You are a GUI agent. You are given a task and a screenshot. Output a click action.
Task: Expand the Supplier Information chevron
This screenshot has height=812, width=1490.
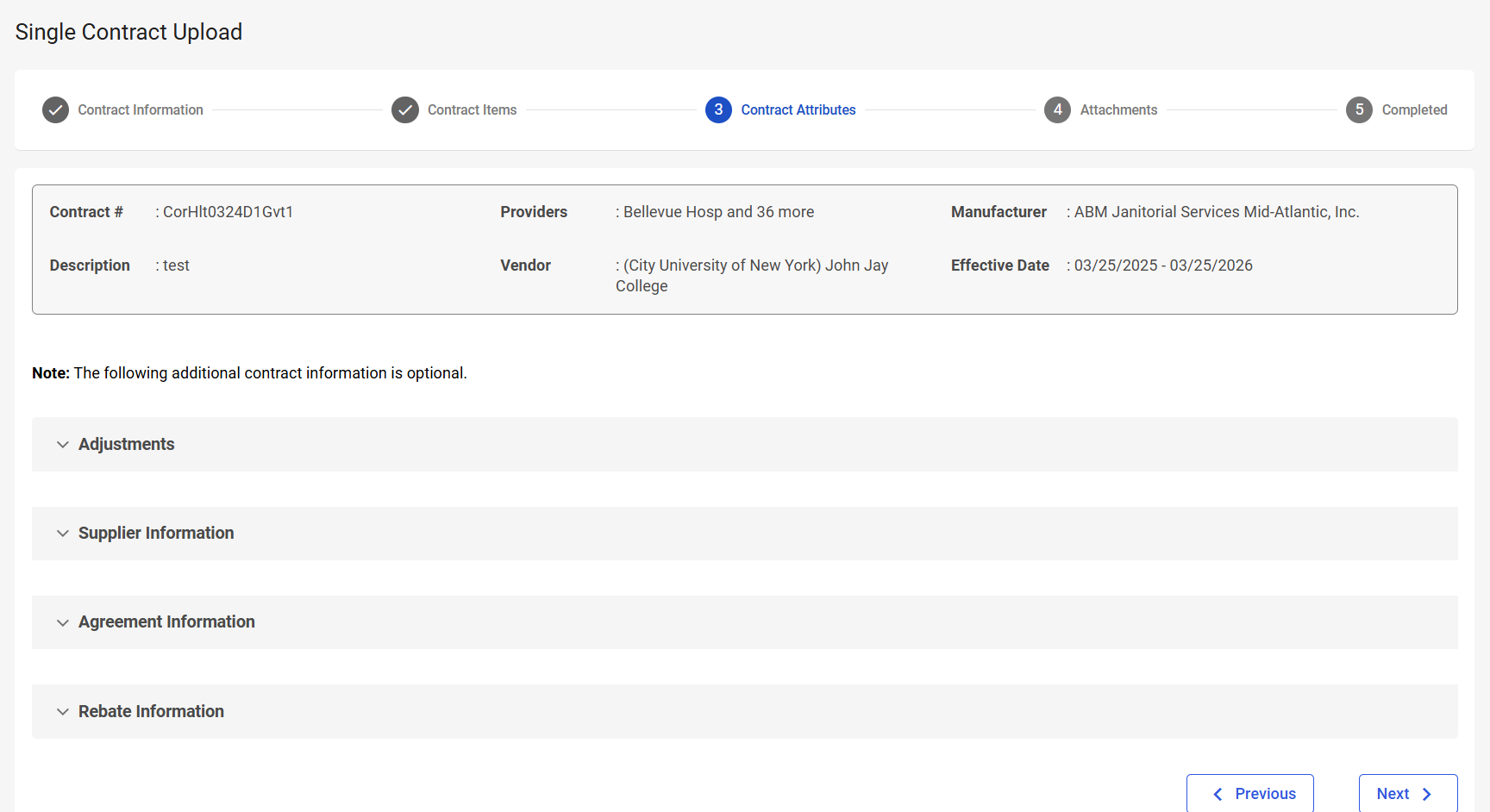point(63,534)
